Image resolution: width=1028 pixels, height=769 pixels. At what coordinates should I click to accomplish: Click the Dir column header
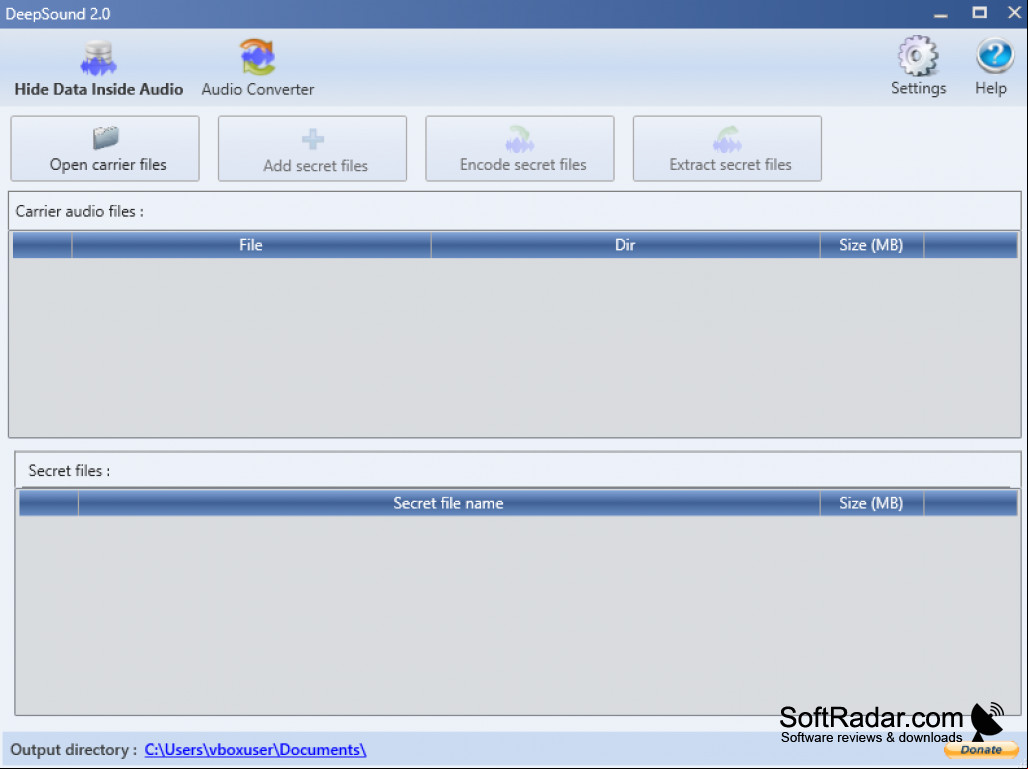(x=625, y=245)
